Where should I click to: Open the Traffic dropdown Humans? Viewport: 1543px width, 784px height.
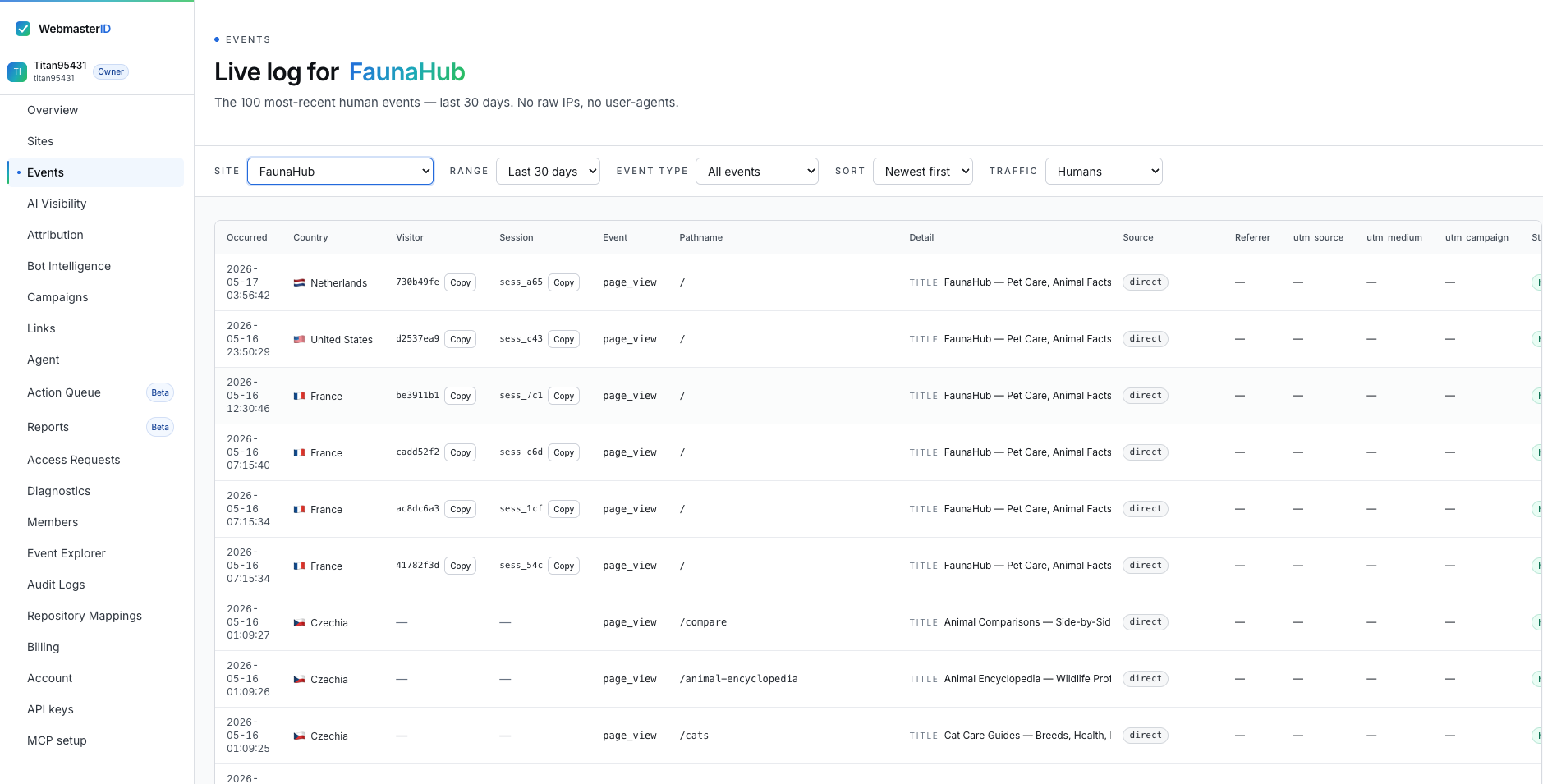(1104, 172)
